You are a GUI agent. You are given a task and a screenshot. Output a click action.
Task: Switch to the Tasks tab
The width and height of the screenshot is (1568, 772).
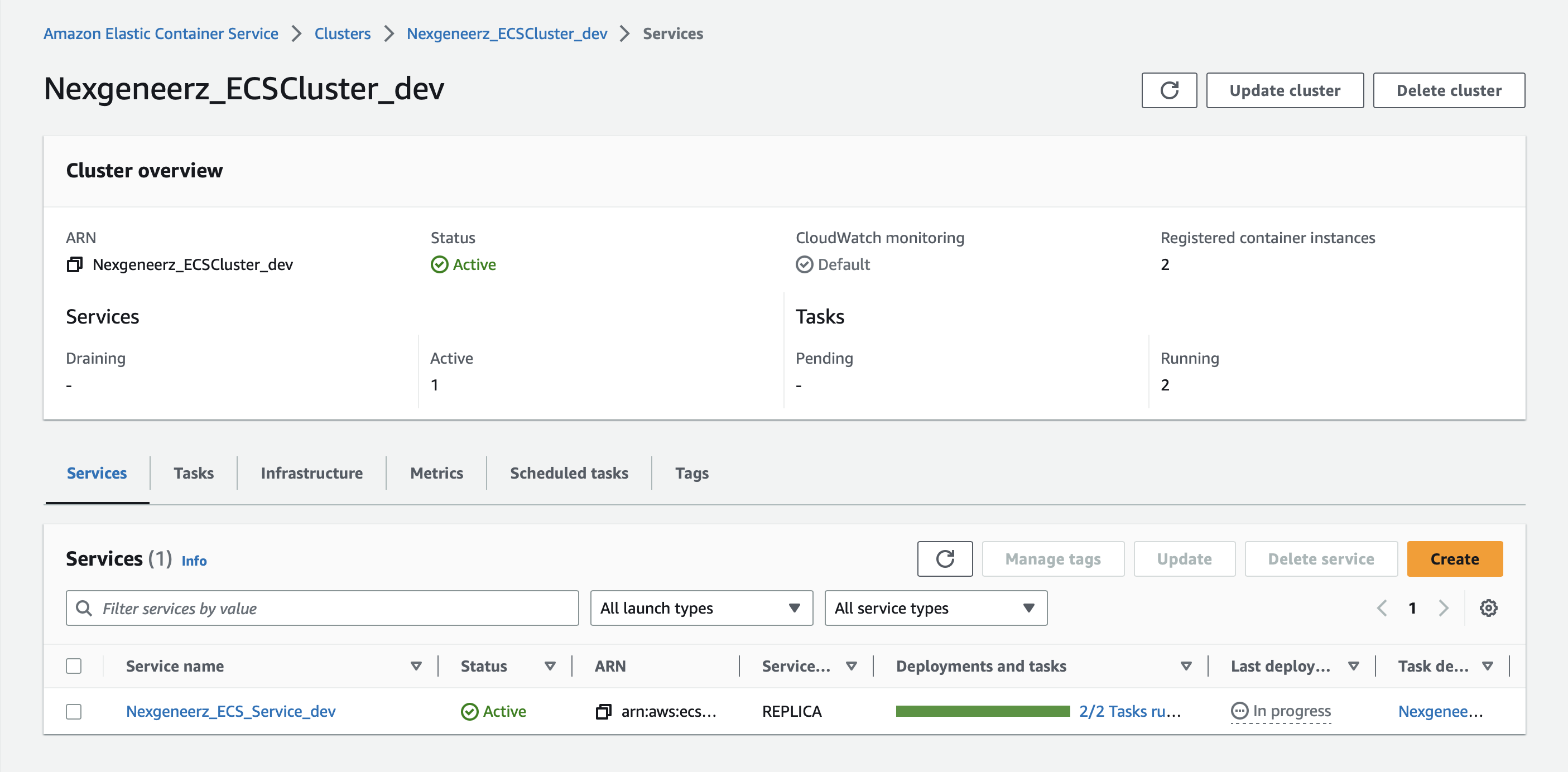pos(193,472)
